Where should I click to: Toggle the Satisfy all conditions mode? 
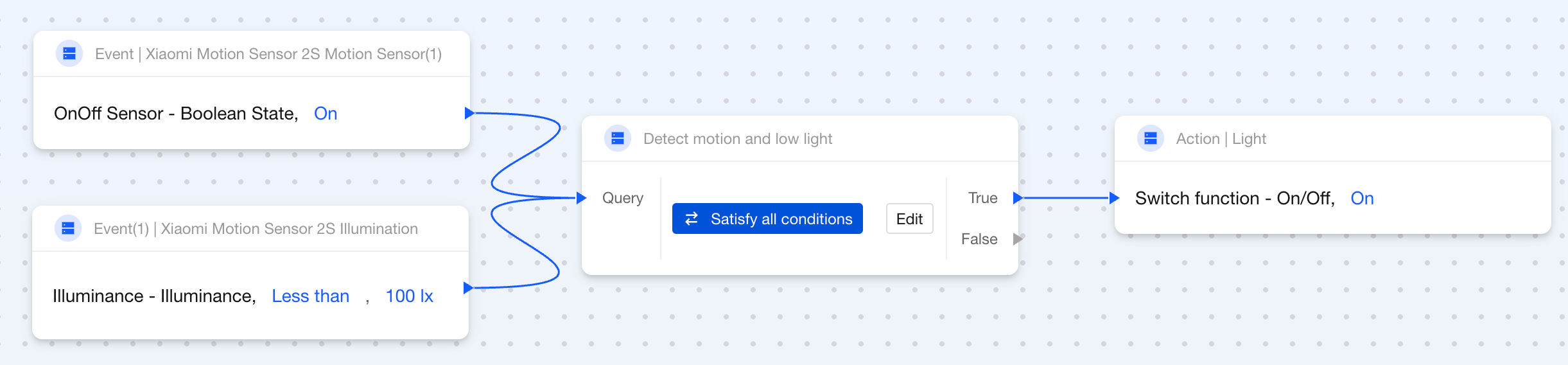pos(767,219)
